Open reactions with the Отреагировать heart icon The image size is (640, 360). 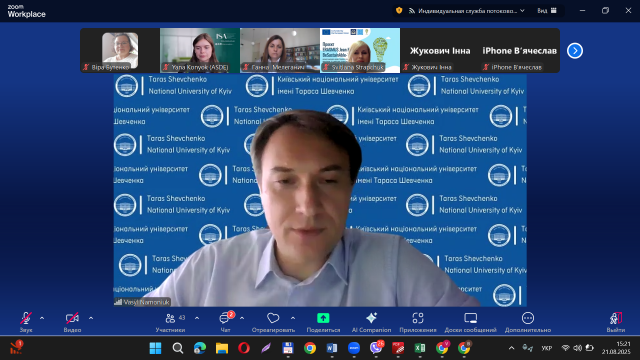pyautogui.click(x=273, y=322)
